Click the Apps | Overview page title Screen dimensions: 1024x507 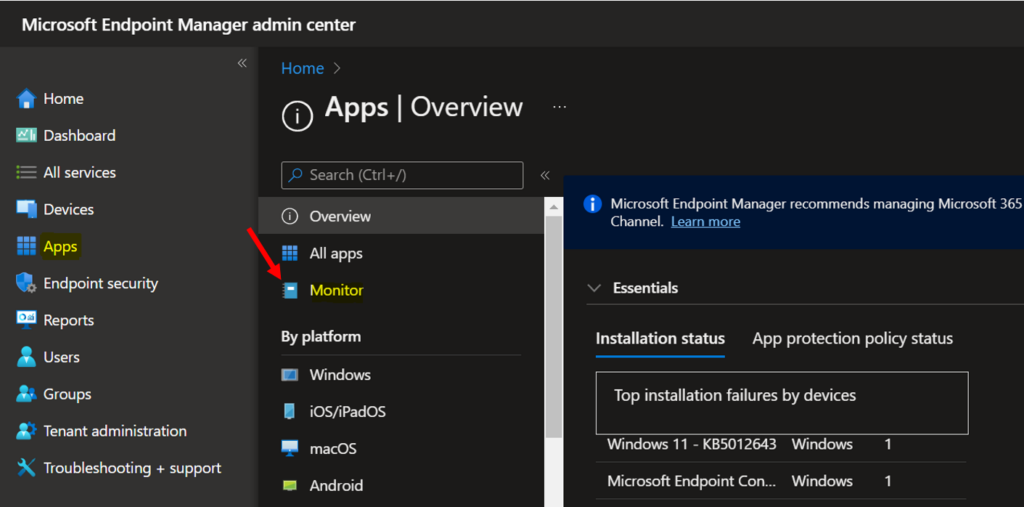[424, 106]
